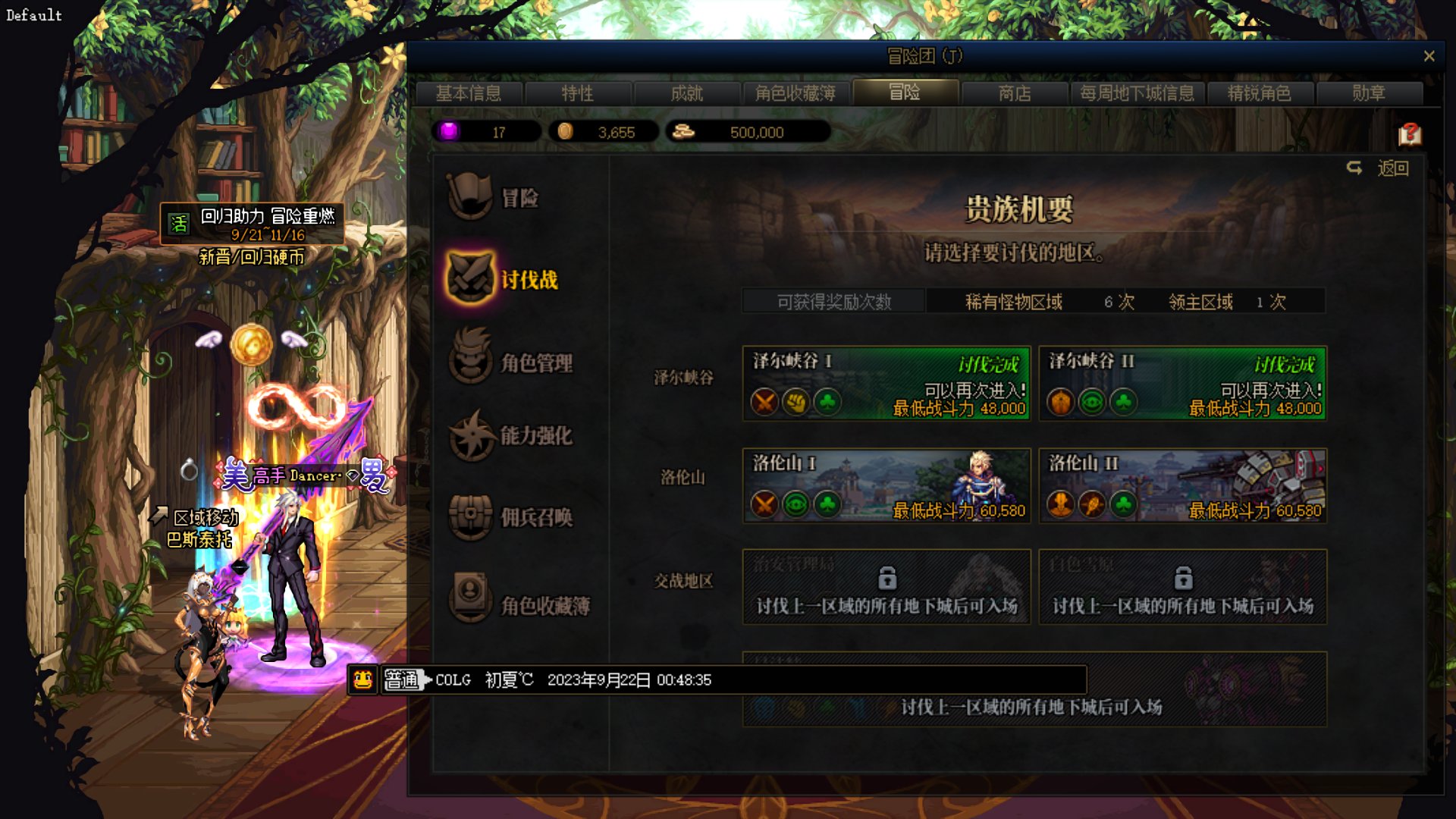Switch to the 商店 tab
The image size is (1456, 819).
click(1014, 93)
